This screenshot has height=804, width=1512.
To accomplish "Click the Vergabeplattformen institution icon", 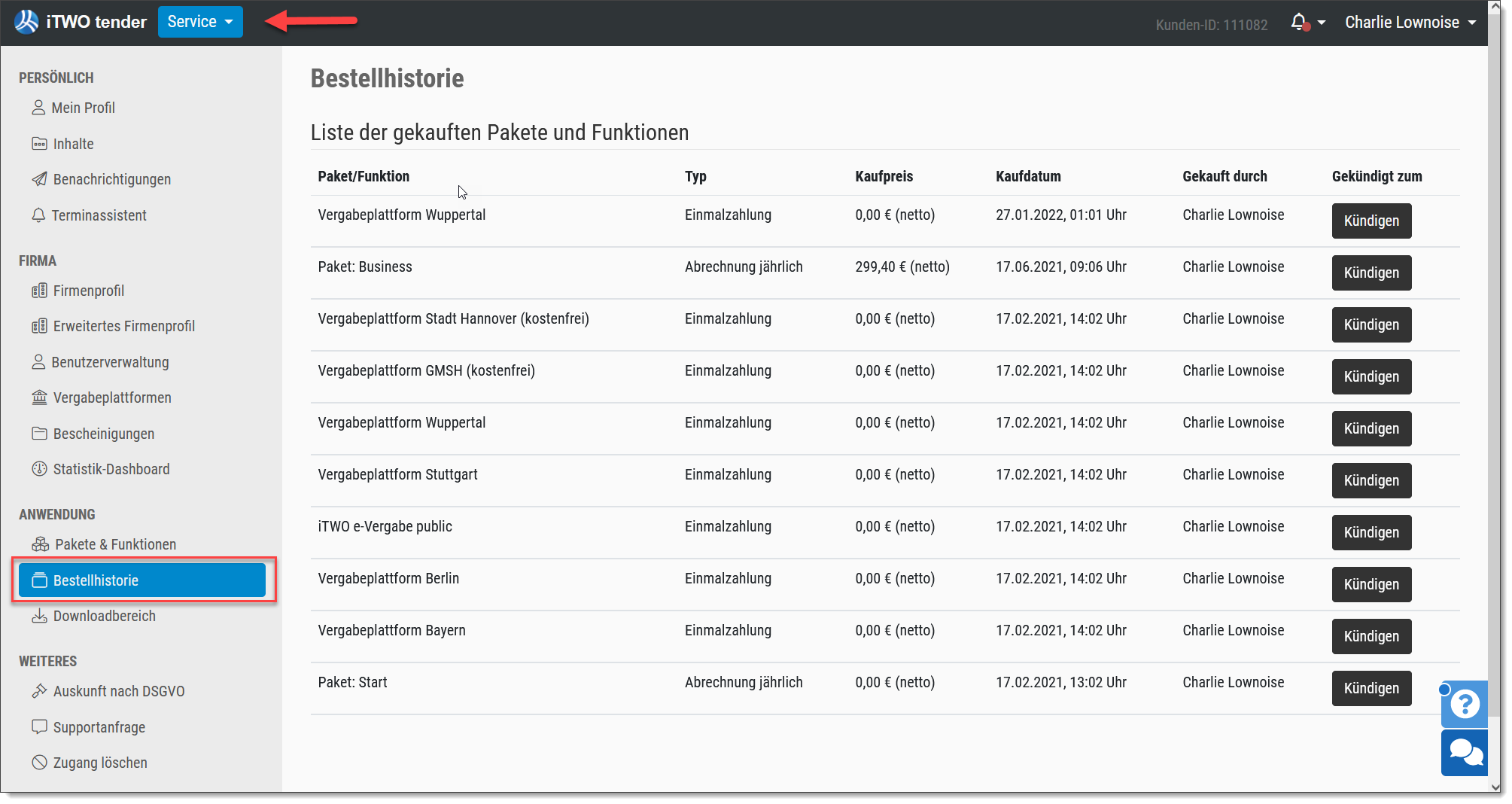I will click(39, 397).
